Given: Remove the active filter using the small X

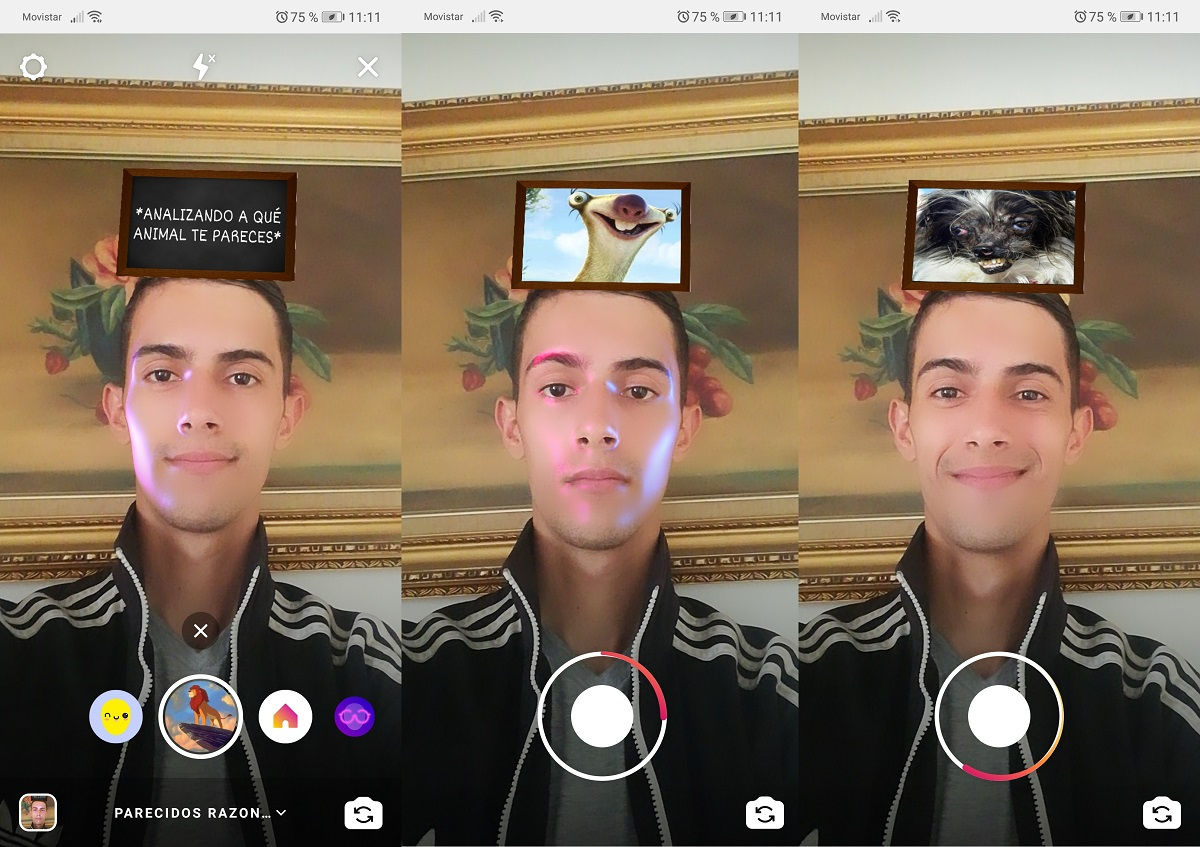Looking at the screenshot, I should click(200, 631).
